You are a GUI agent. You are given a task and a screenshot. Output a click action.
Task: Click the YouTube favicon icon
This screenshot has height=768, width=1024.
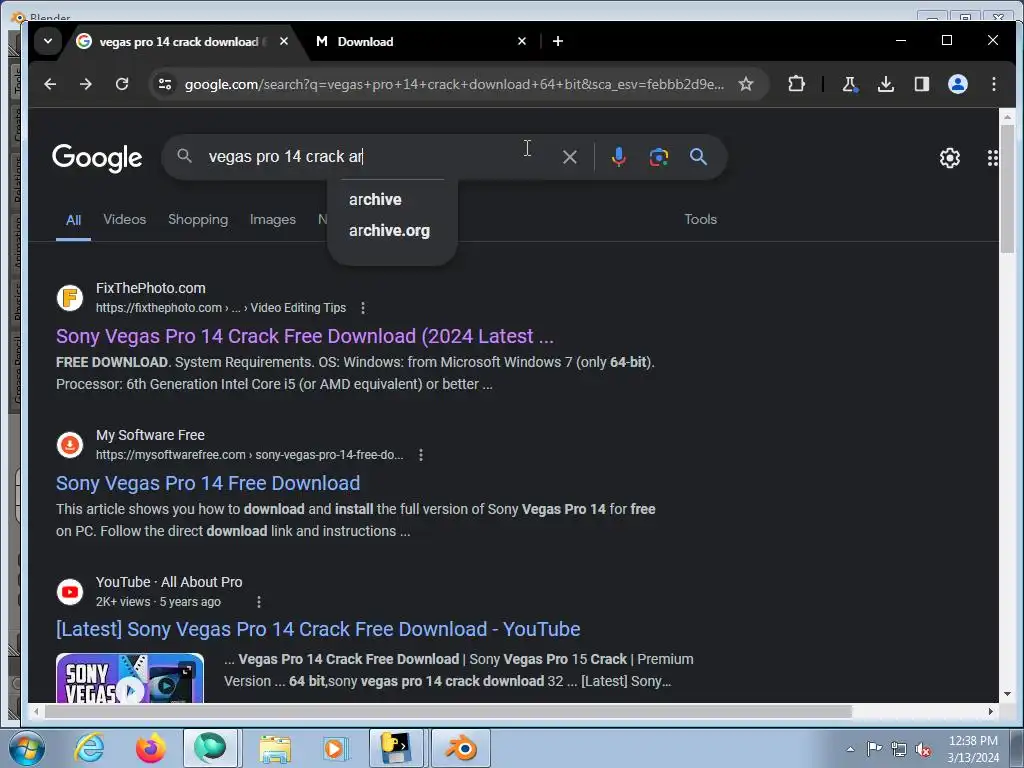coord(70,592)
